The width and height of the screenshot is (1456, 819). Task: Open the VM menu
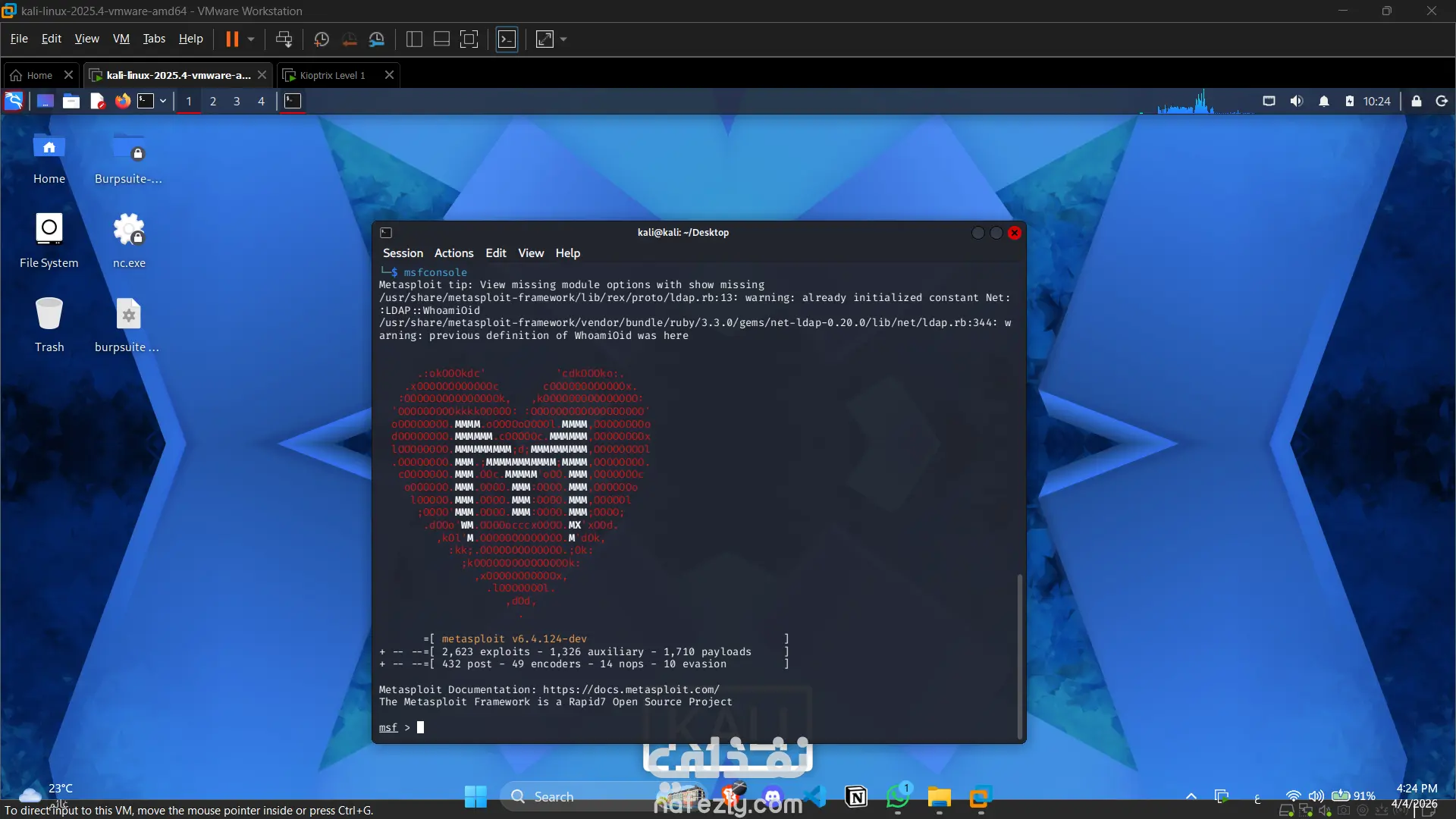click(121, 39)
